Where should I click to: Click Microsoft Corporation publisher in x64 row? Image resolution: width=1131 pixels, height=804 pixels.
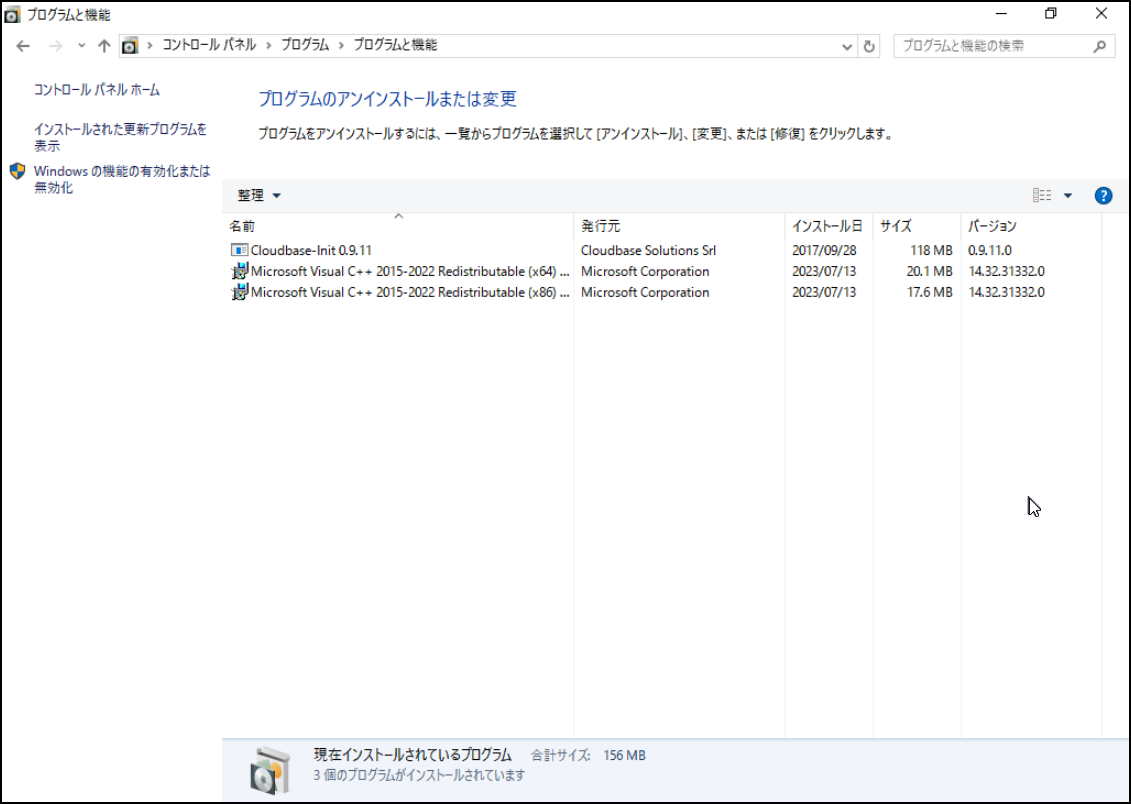tap(644, 271)
